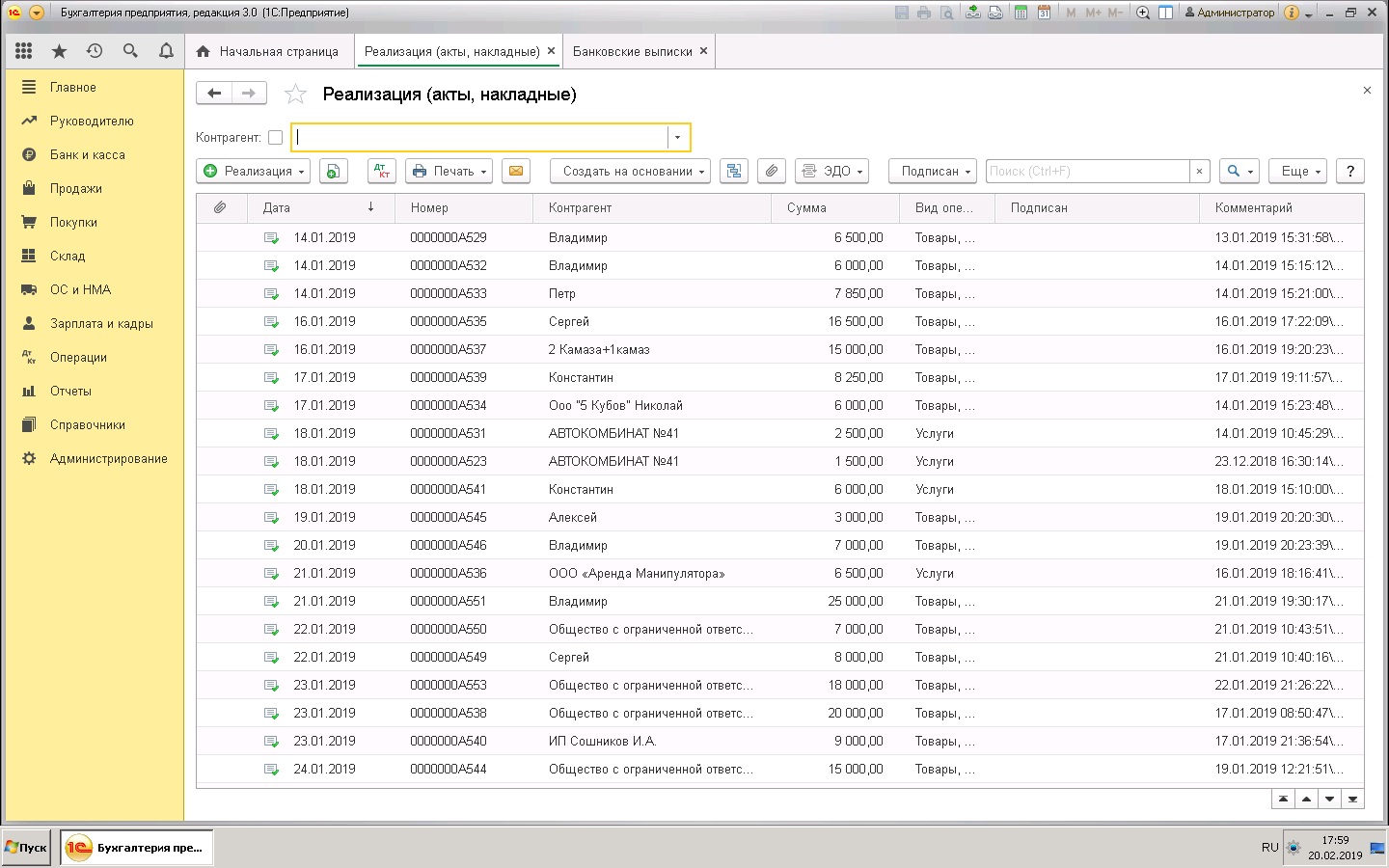Click the paperclip attached files button
This screenshot has height=868, width=1389.
772,171
